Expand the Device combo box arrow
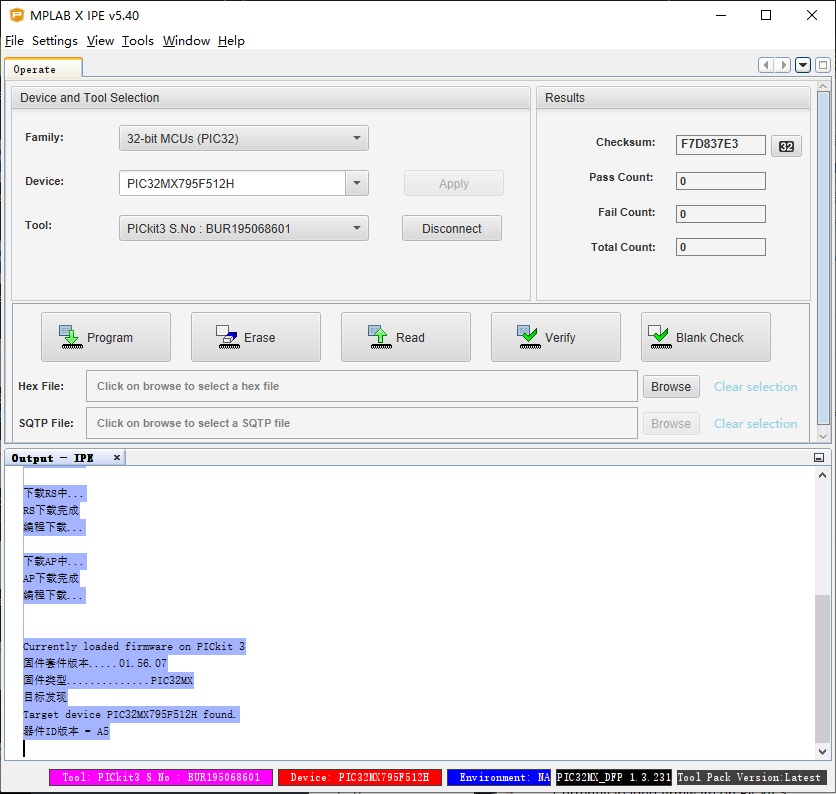 coord(357,183)
